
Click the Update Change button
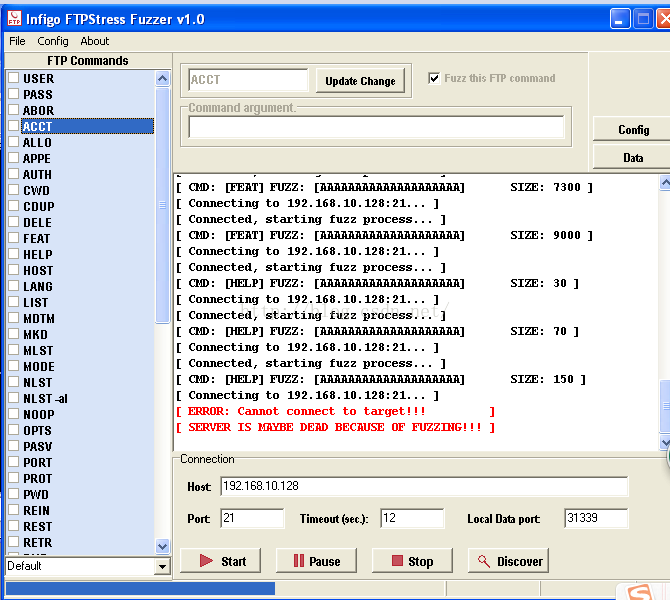pos(360,81)
